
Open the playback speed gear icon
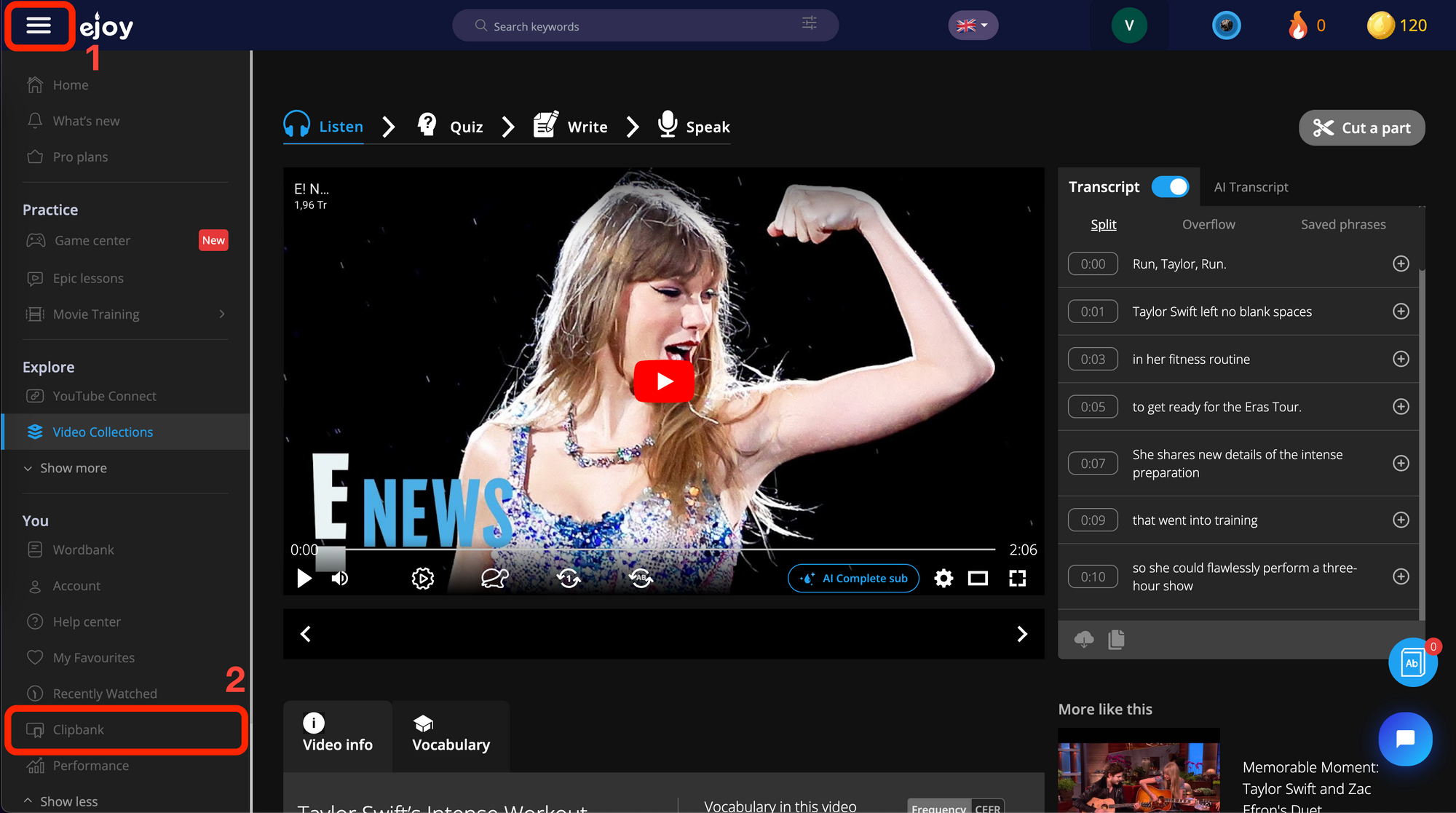click(x=422, y=578)
